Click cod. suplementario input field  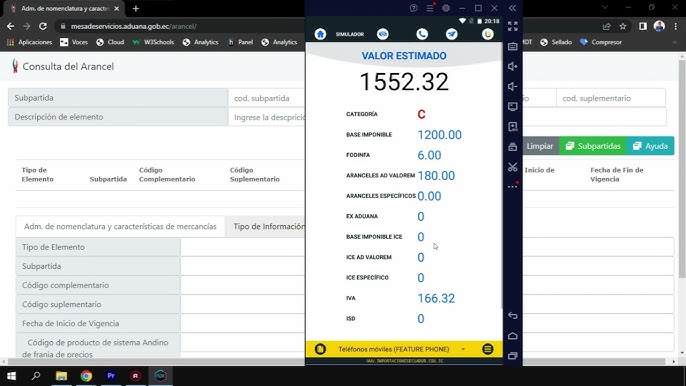pos(611,98)
